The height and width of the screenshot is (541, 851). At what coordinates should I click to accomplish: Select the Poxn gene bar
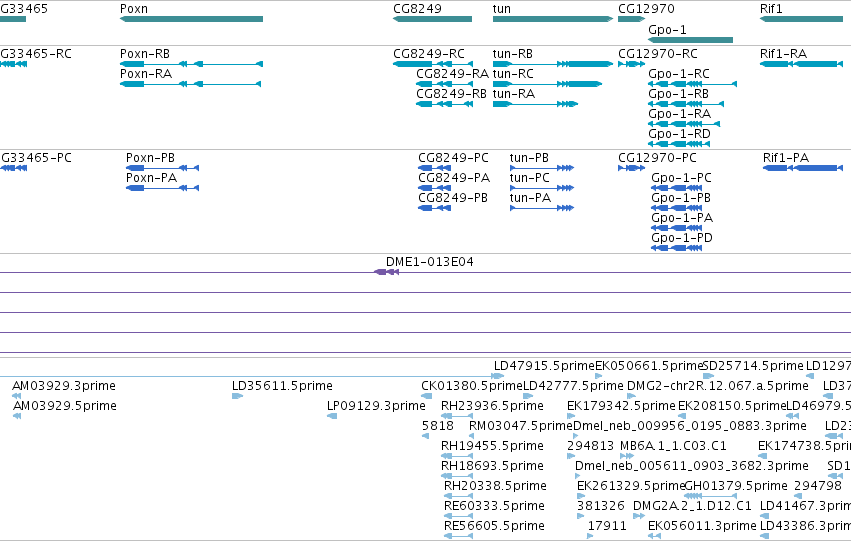click(x=191, y=19)
